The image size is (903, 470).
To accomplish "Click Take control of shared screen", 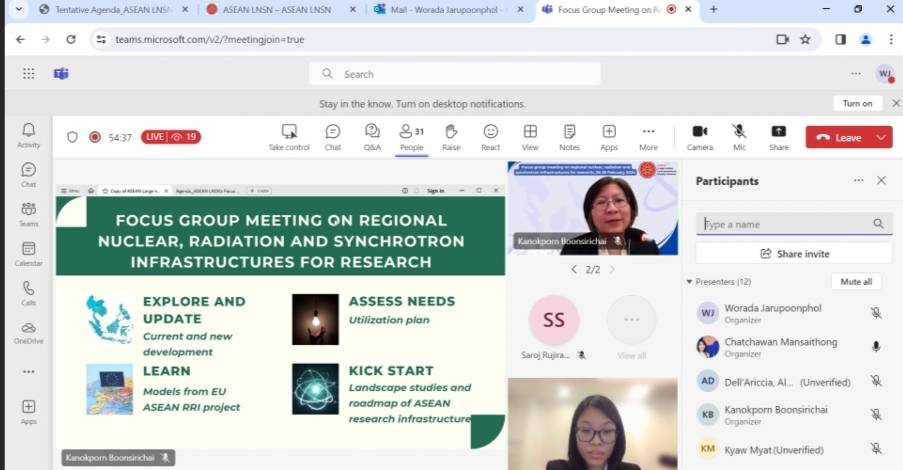I will point(289,136).
